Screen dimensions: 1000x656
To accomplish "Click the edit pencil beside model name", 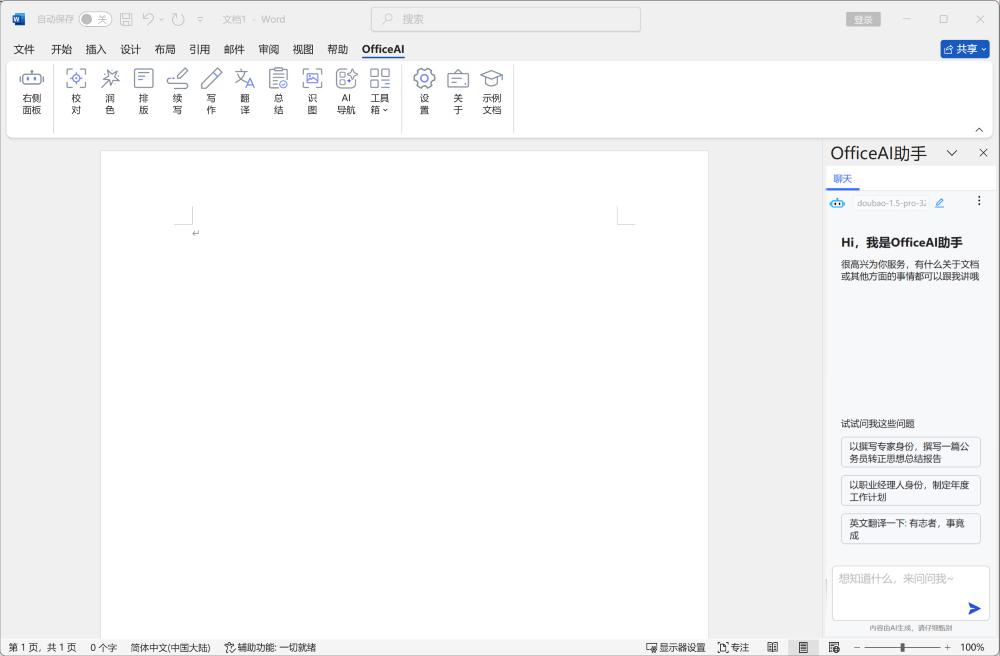I will pyautogui.click(x=939, y=203).
